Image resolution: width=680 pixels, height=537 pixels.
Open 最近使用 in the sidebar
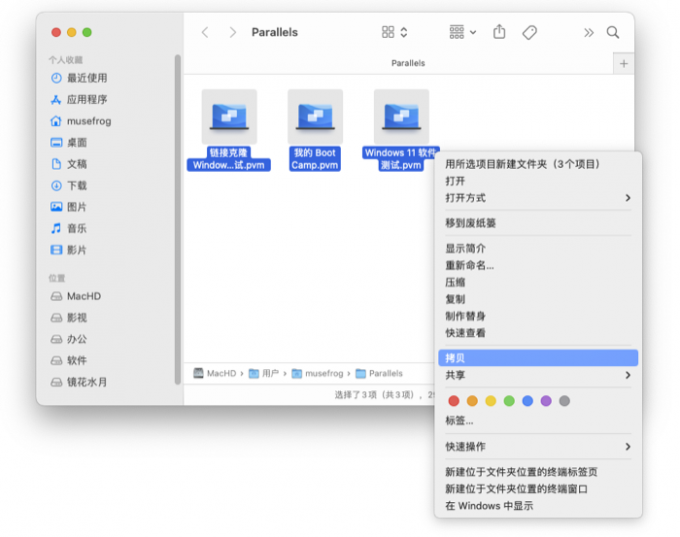pos(79,78)
